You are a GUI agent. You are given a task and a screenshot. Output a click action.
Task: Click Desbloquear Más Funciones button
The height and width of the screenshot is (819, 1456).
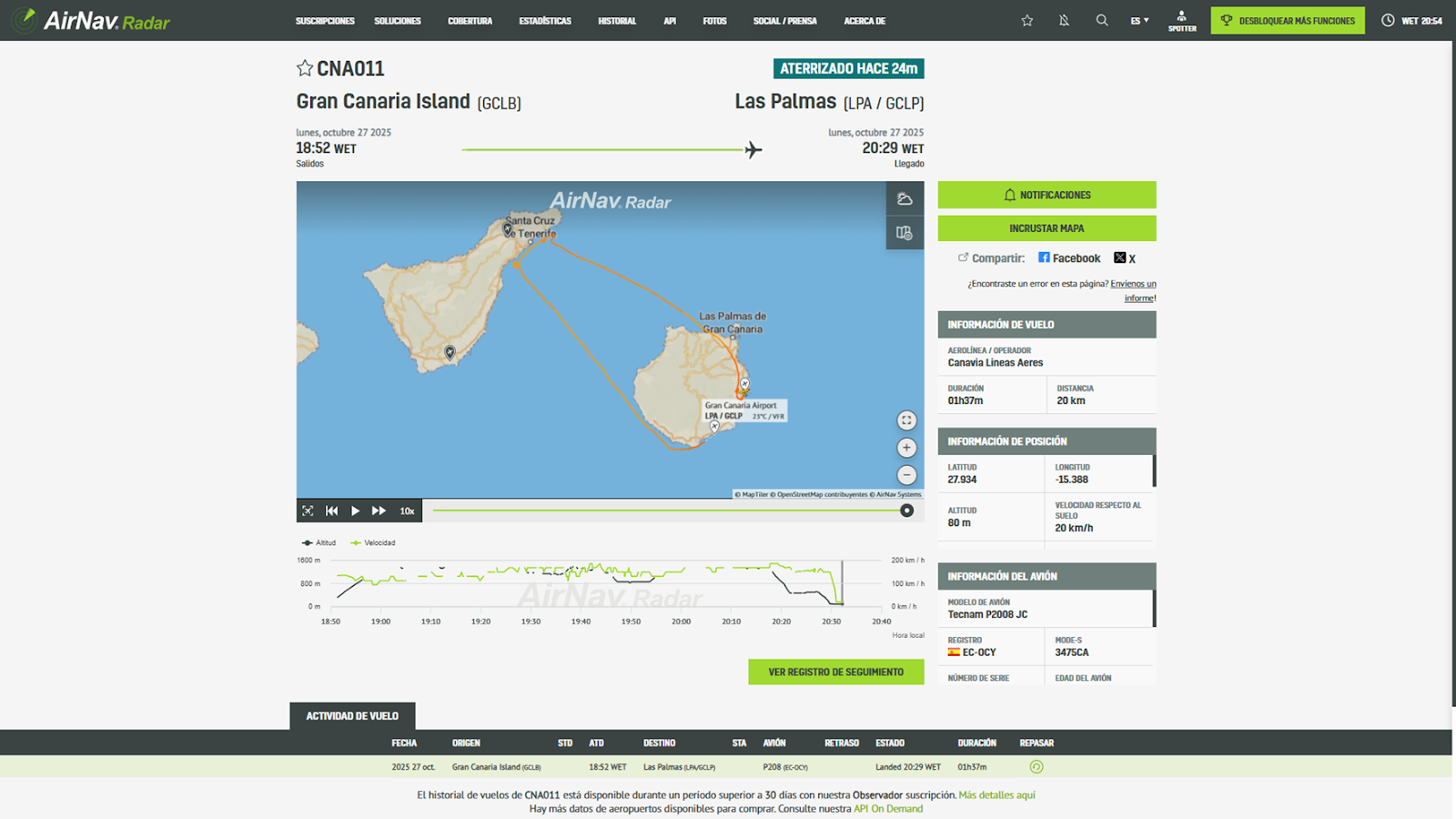pos(1288,20)
